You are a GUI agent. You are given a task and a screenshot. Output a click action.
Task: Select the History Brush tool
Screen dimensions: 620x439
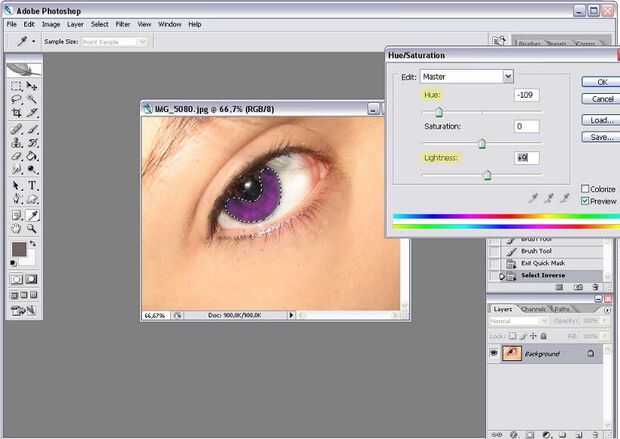click(32, 143)
